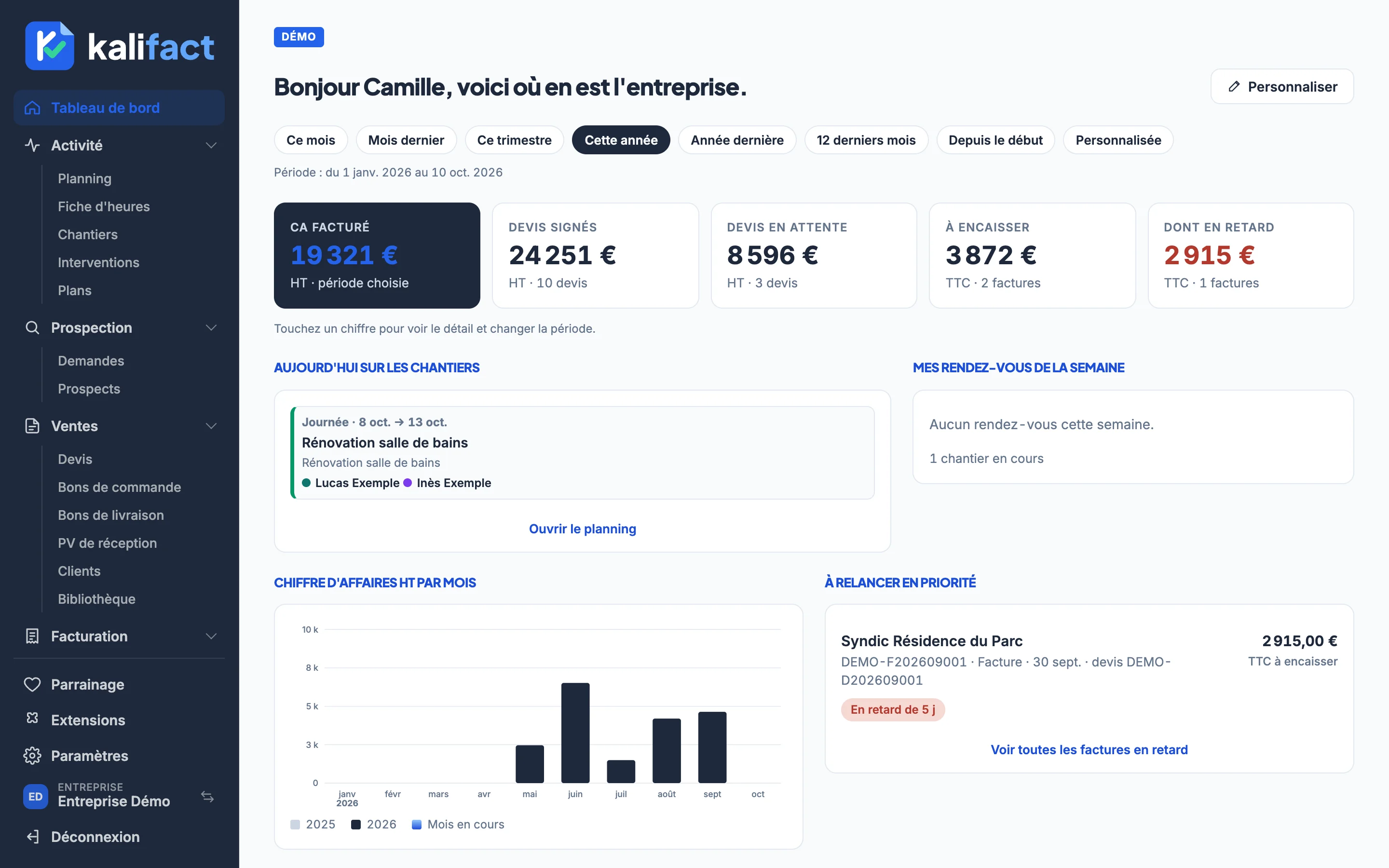Click the Facturation receipt icon

click(x=32, y=636)
